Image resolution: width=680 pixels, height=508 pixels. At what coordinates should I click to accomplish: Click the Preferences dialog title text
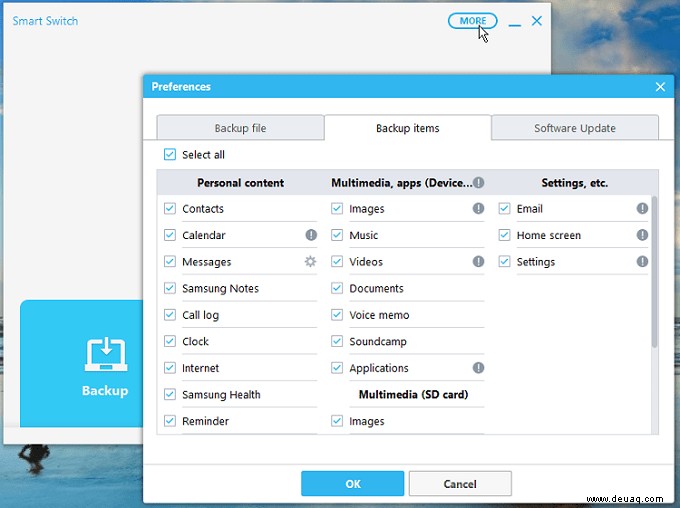click(x=181, y=87)
